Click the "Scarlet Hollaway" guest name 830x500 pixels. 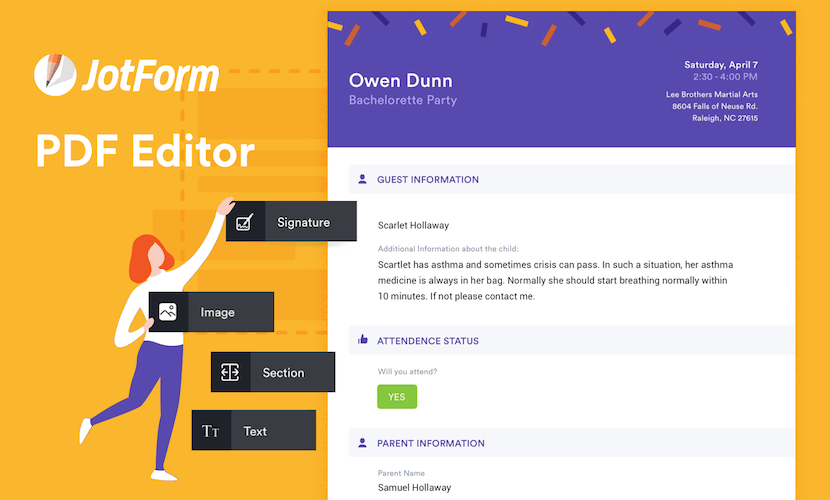[413, 225]
